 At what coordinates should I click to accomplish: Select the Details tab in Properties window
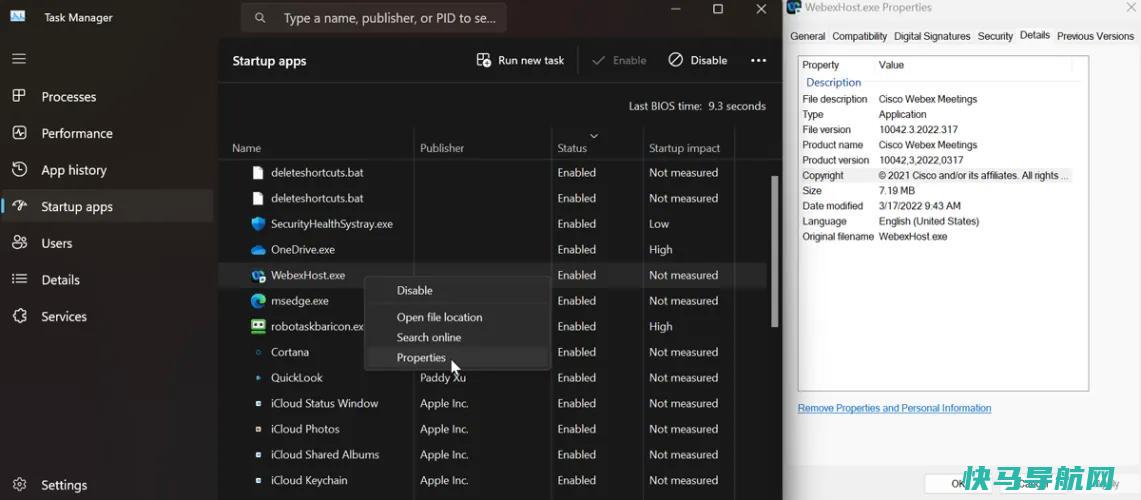[1035, 35]
